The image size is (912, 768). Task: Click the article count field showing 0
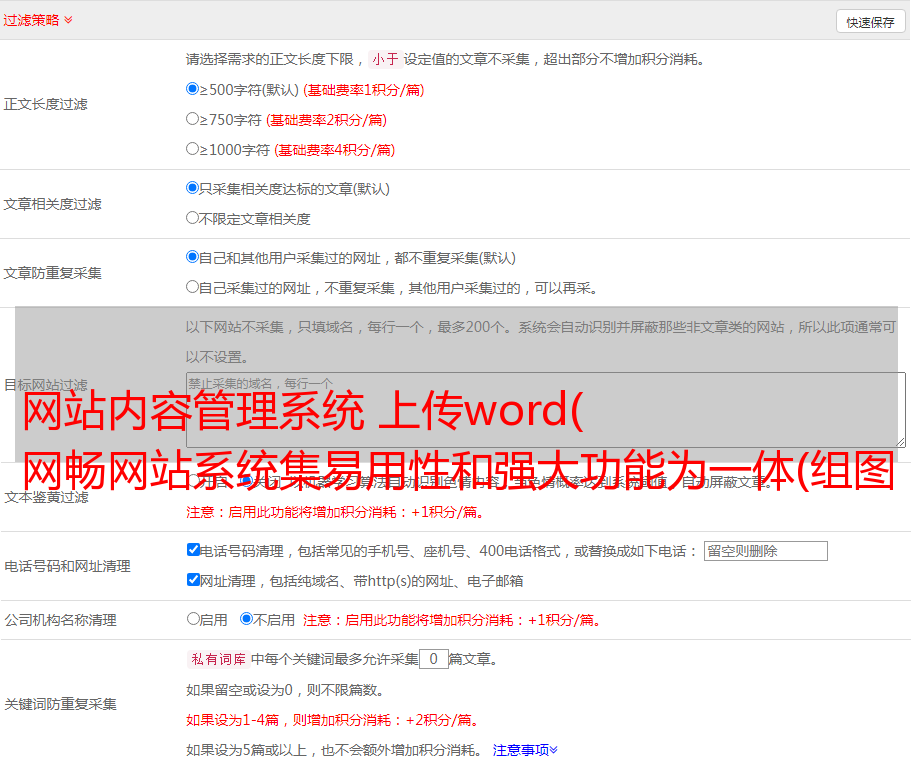tap(433, 659)
